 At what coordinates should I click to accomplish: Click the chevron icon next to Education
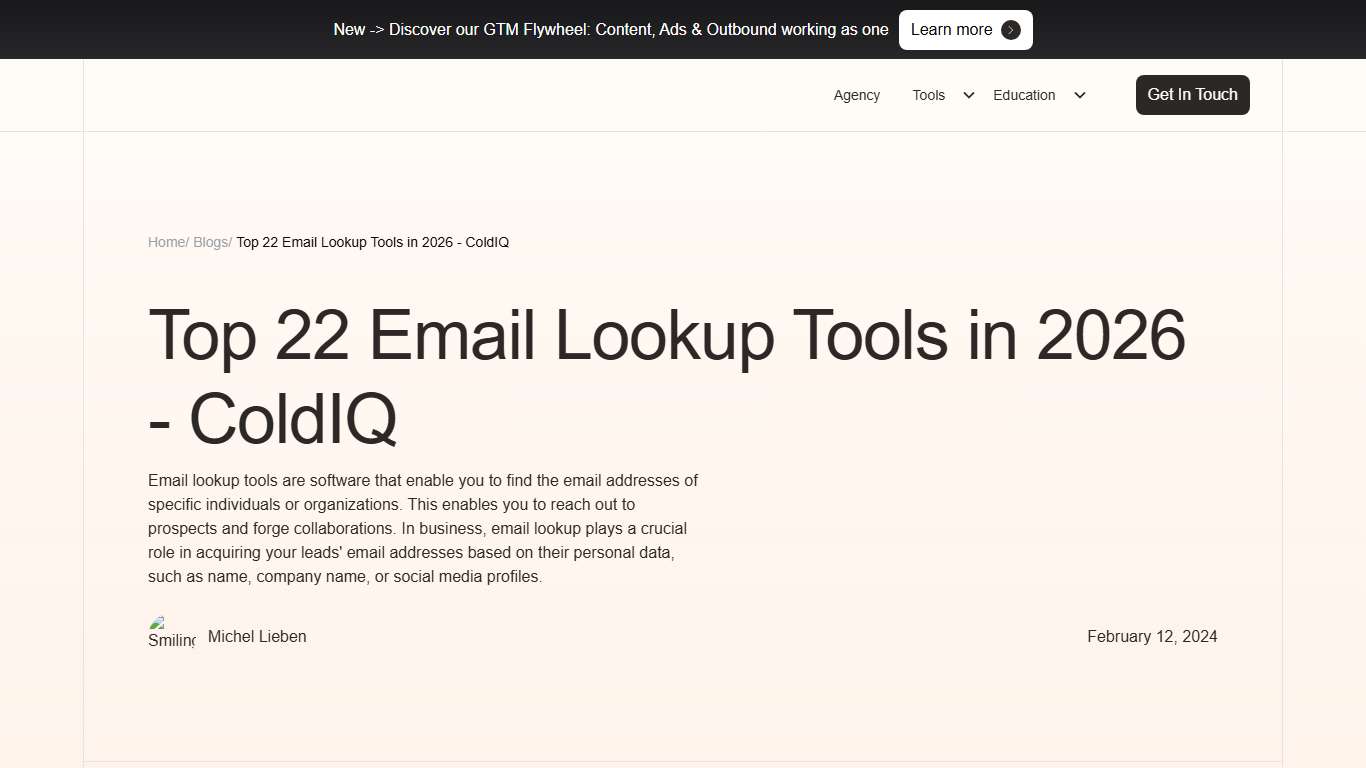point(1079,95)
